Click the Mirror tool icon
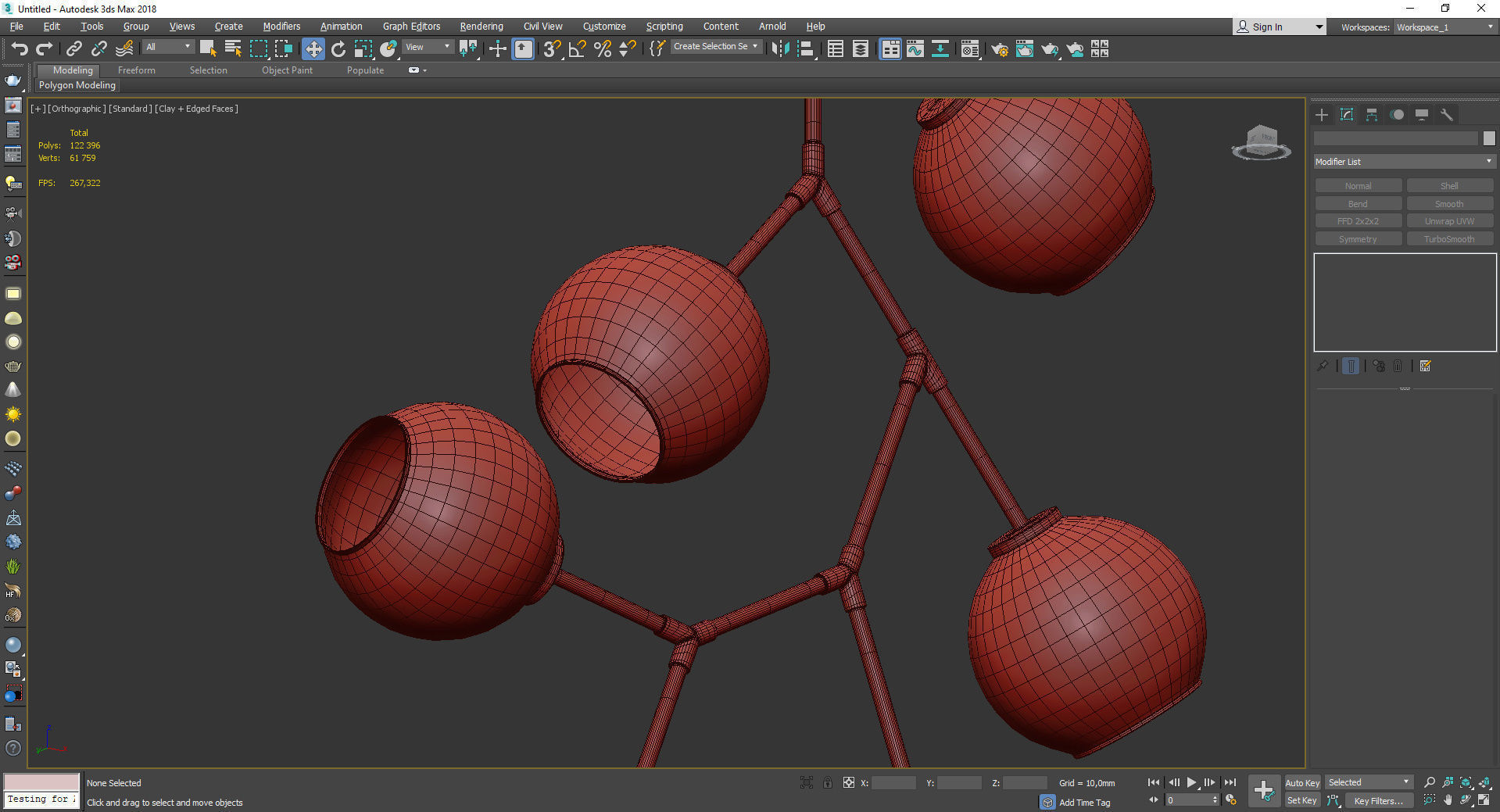This screenshot has height=812, width=1500. (x=780, y=49)
